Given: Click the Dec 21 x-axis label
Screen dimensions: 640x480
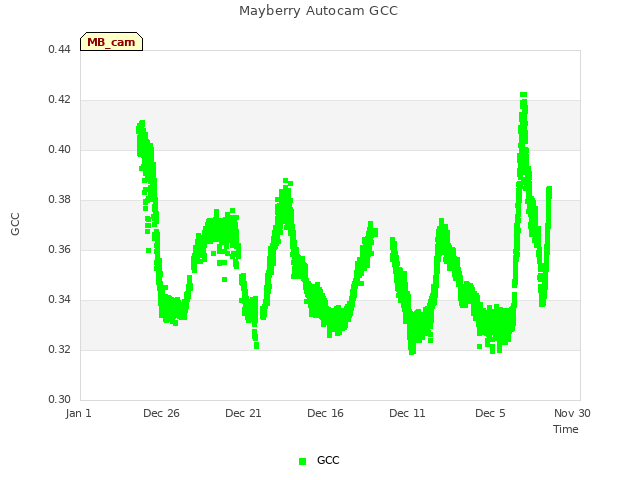Looking at the screenshot, I should [243, 413].
